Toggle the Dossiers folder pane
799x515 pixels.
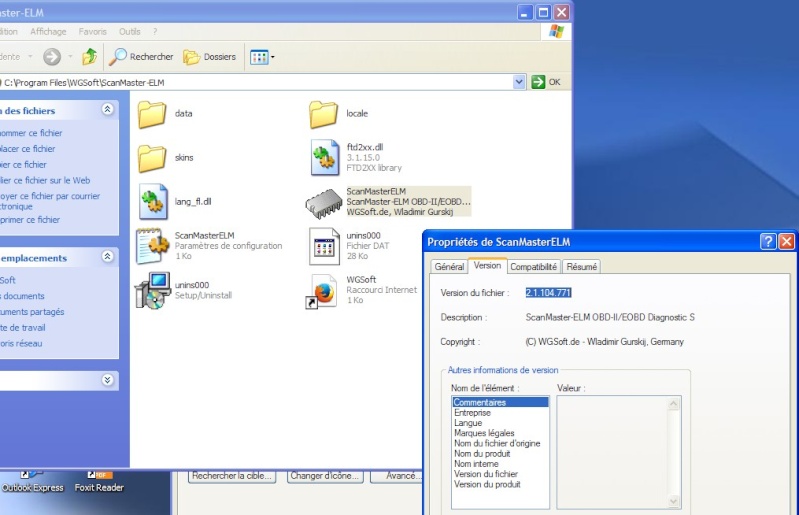pyautogui.click(x=209, y=57)
